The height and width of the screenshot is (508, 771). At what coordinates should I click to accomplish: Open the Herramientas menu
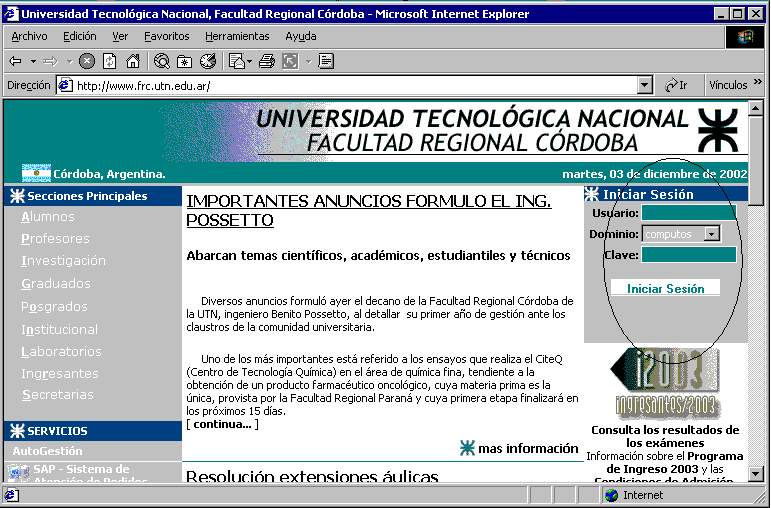tap(237, 36)
